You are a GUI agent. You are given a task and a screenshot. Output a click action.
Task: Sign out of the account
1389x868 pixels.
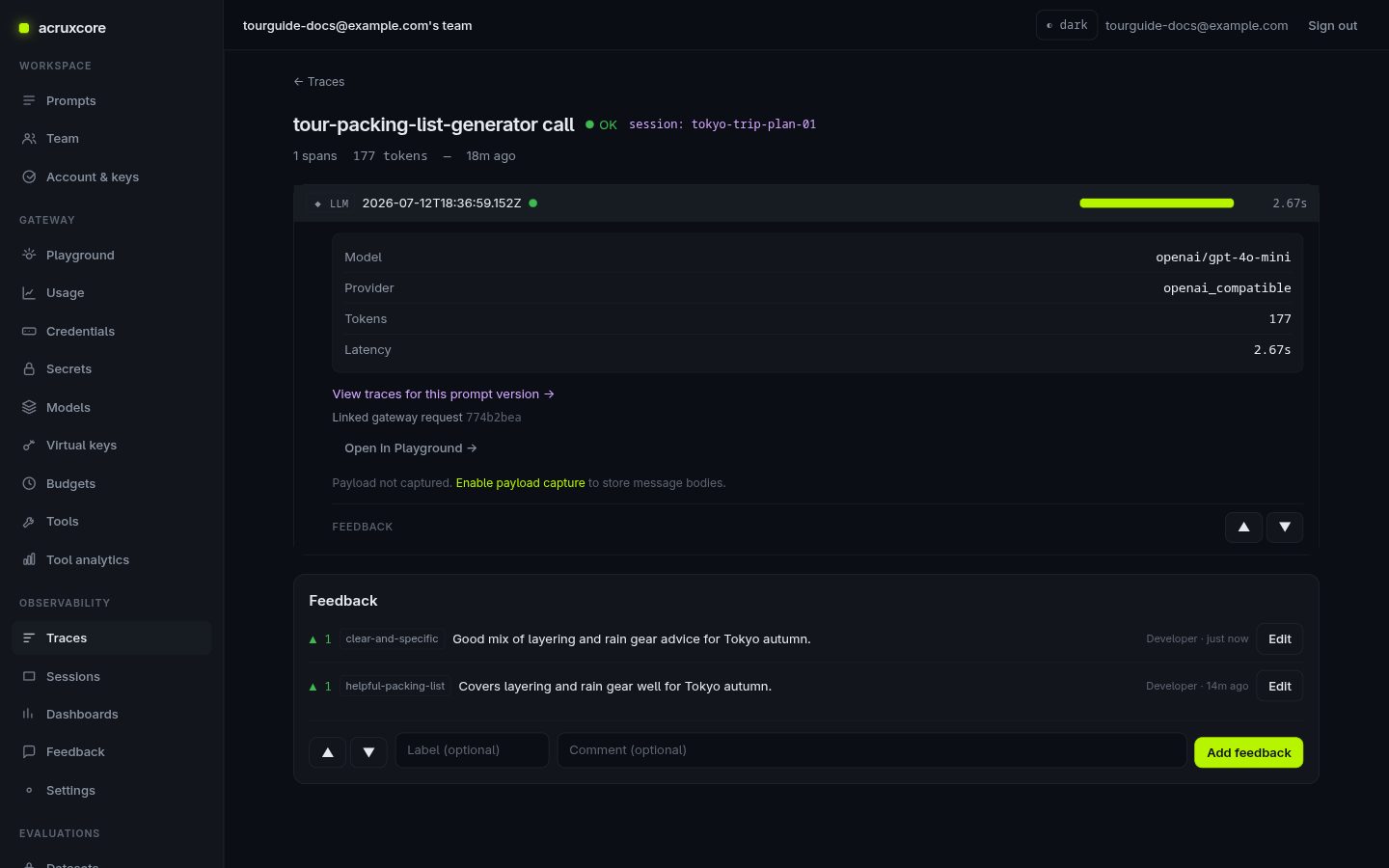[1332, 26]
